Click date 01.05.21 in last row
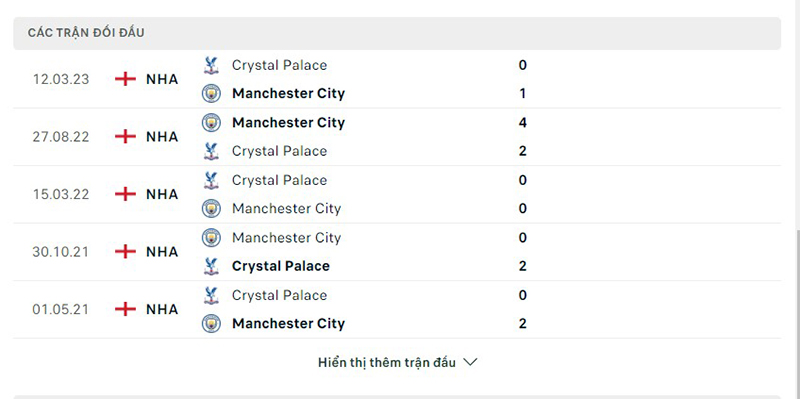This screenshot has height=399, width=800. coord(61,309)
